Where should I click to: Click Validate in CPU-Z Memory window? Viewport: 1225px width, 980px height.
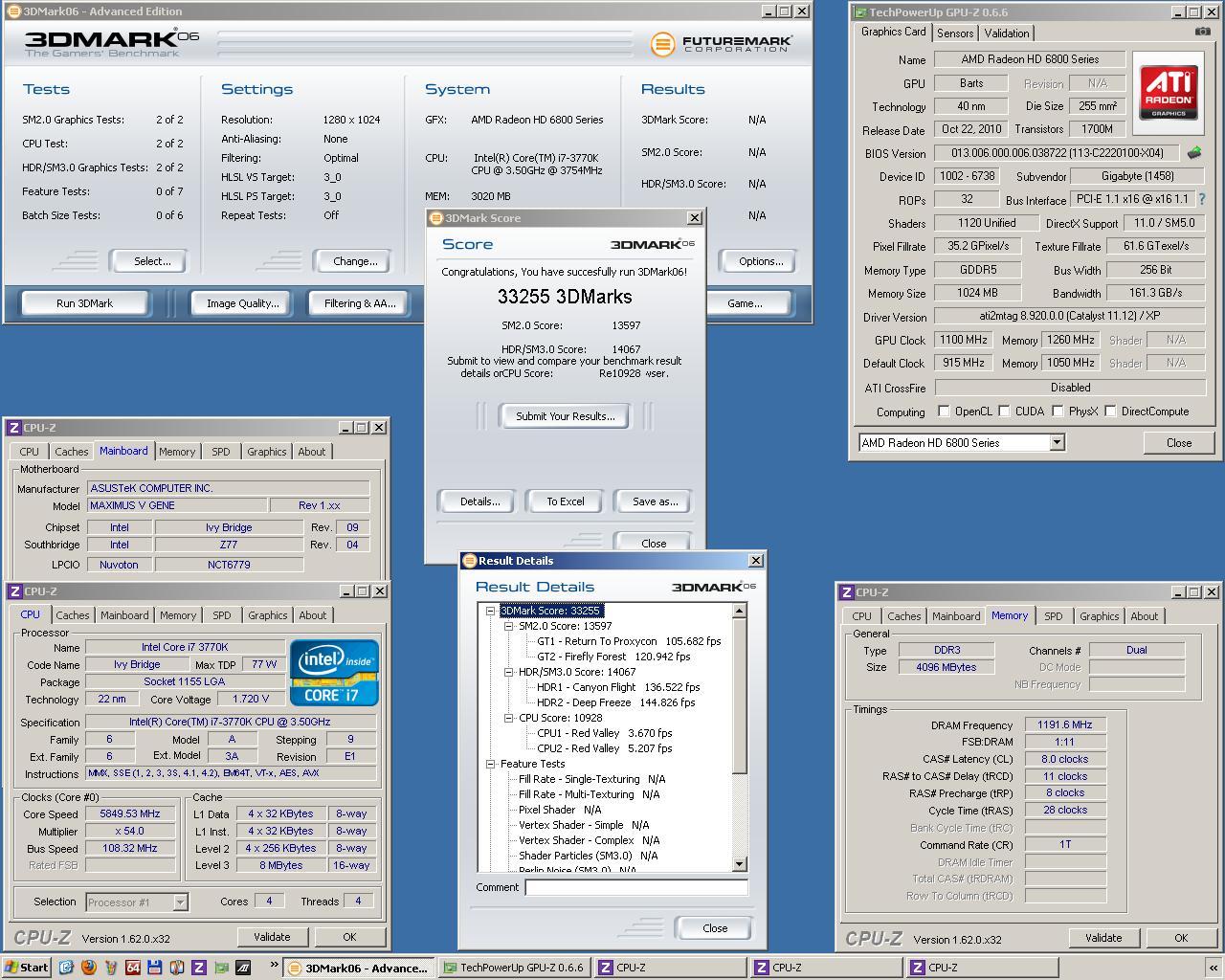(1103, 938)
